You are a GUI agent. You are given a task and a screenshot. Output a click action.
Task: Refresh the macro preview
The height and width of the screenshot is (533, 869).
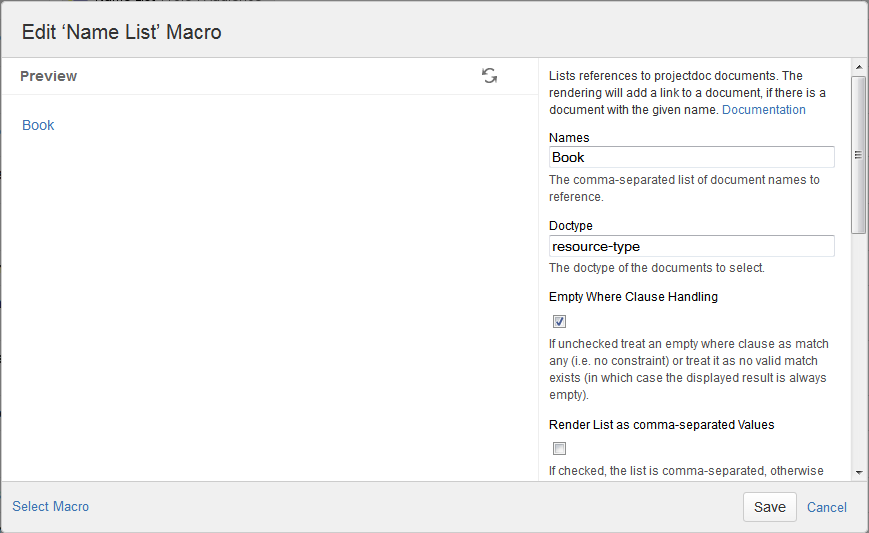click(489, 76)
